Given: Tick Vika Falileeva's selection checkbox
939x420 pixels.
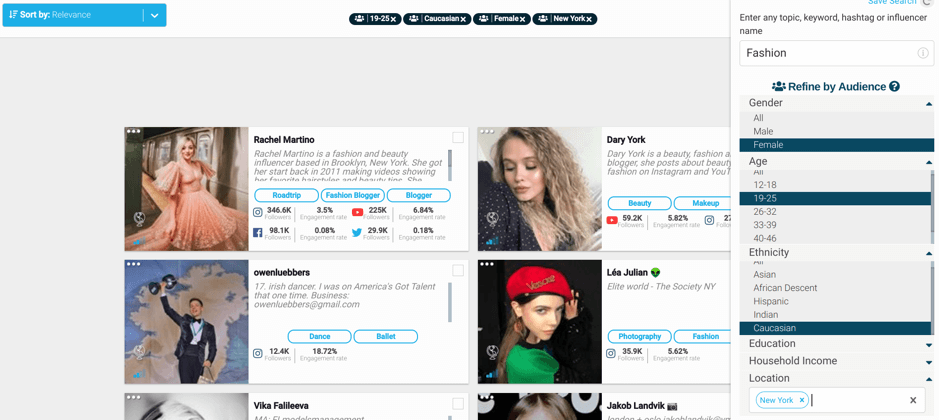Looking at the screenshot, I should 458,404.
